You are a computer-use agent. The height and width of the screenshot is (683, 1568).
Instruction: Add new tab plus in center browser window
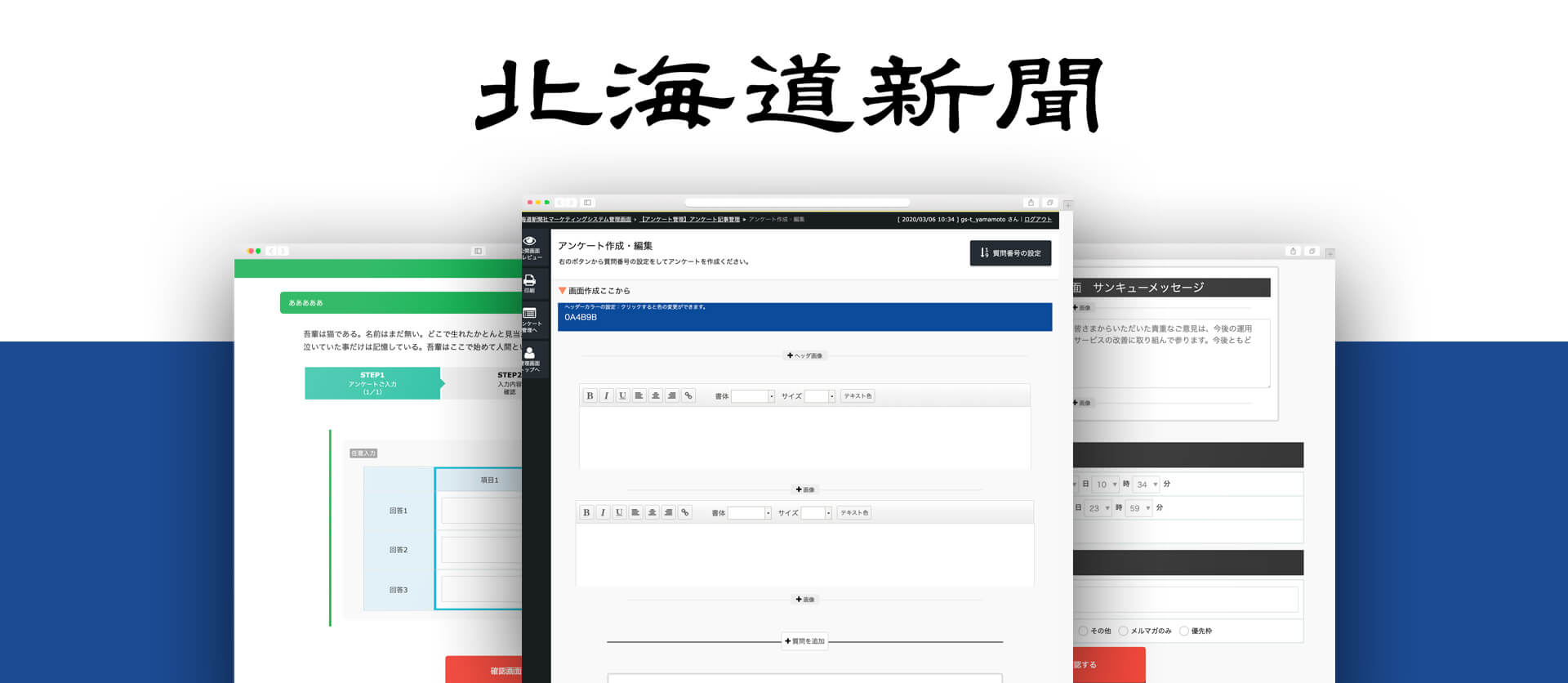(x=1067, y=205)
